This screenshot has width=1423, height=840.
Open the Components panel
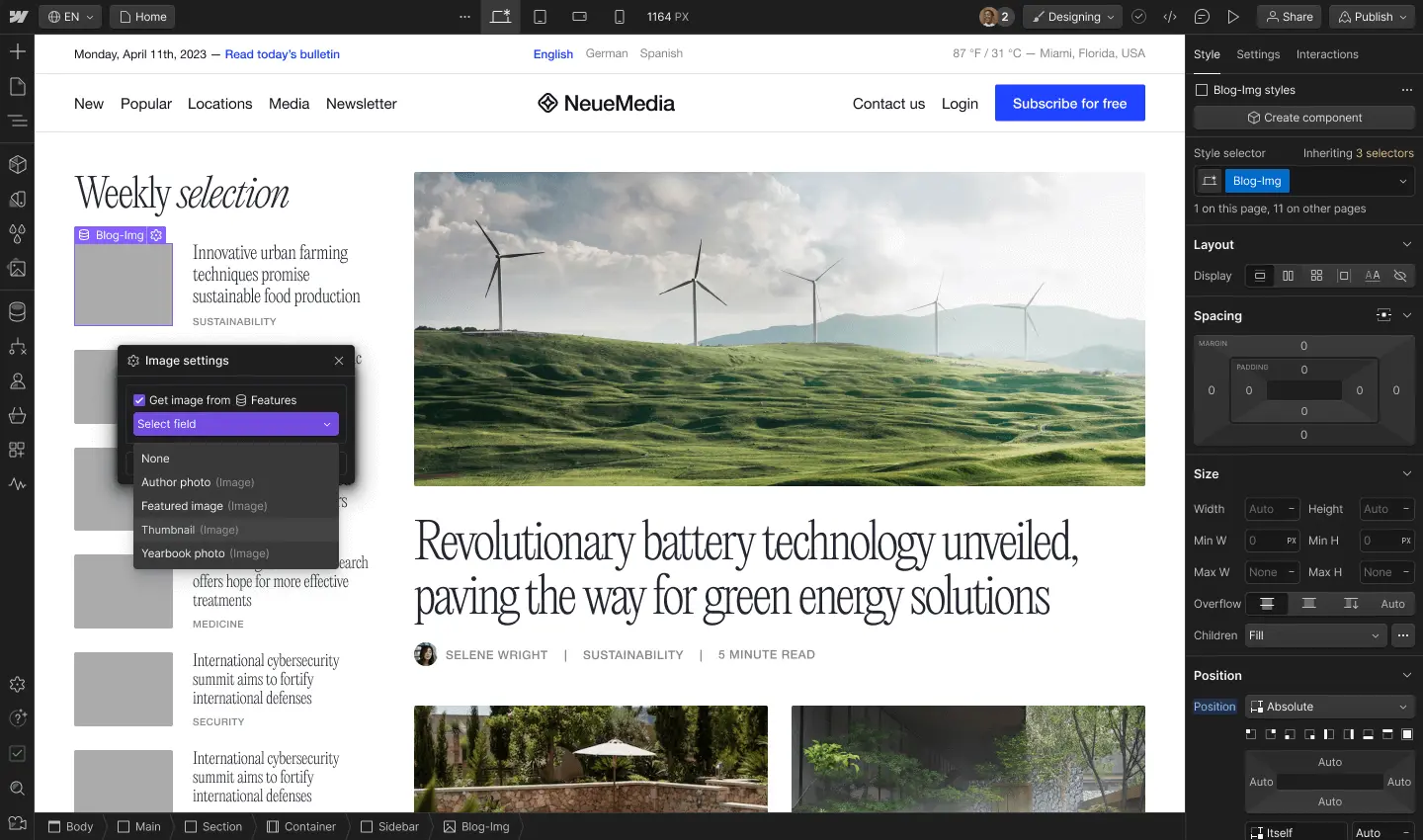click(x=18, y=165)
